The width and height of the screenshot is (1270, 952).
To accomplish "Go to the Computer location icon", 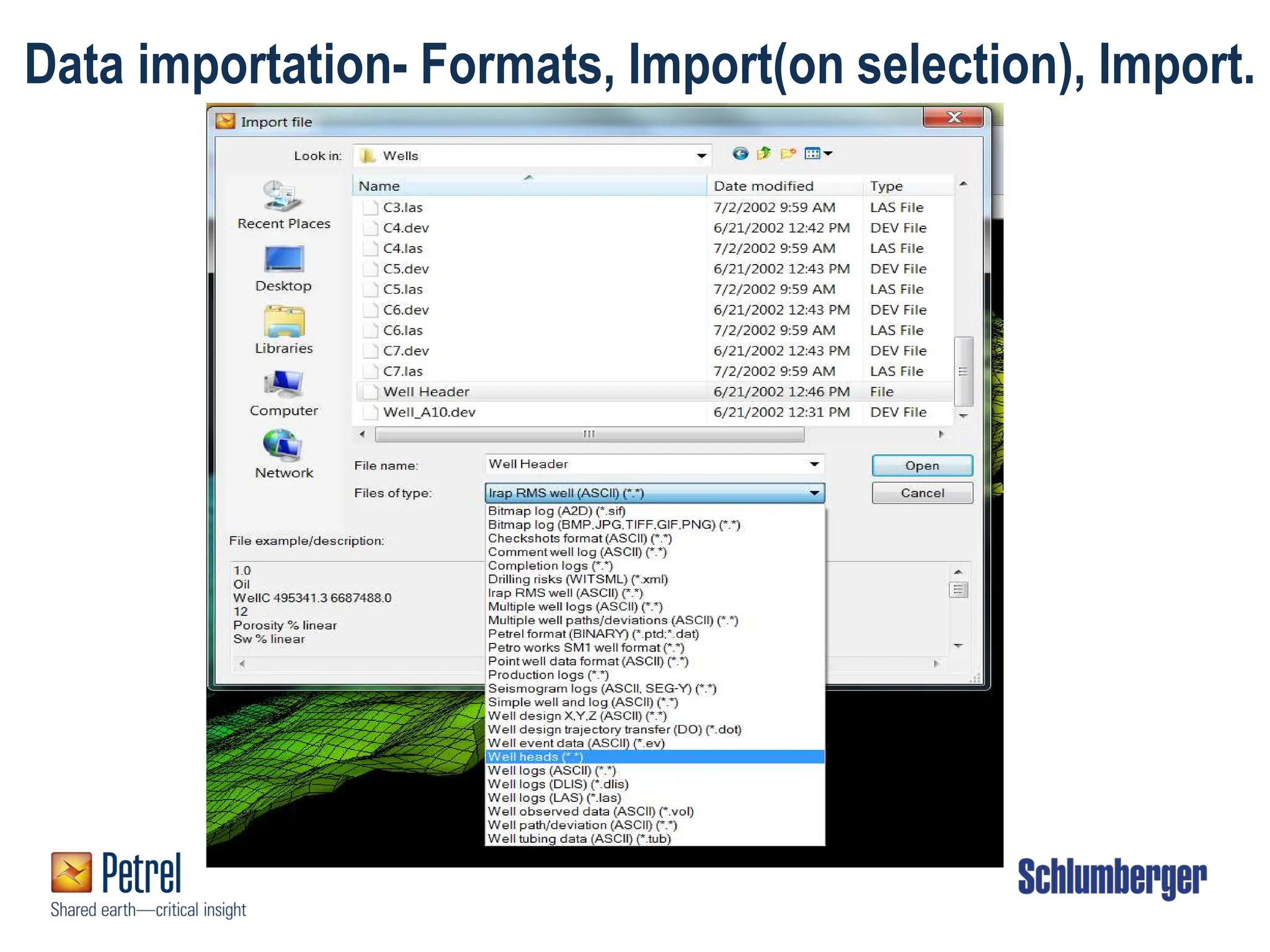I will pos(283,384).
